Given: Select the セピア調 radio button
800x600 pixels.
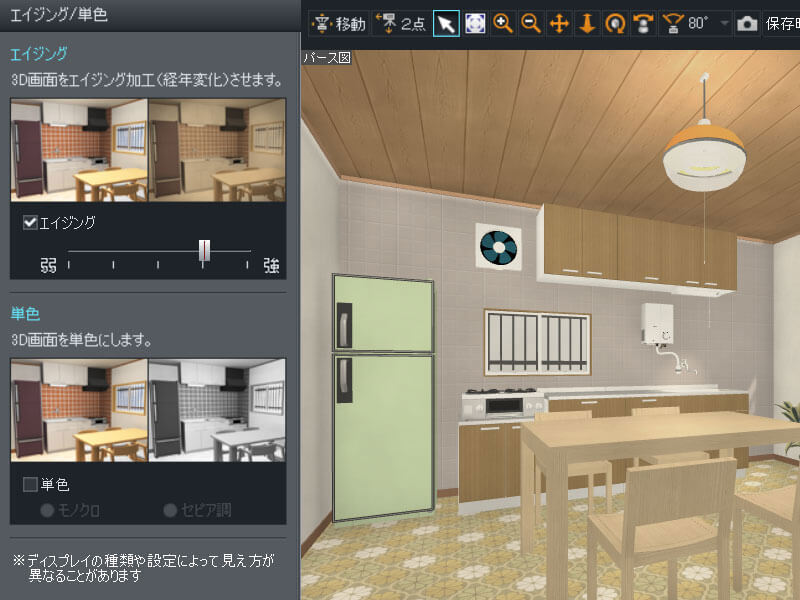Looking at the screenshot, I should pyautogui.click(x=171, y=511).
